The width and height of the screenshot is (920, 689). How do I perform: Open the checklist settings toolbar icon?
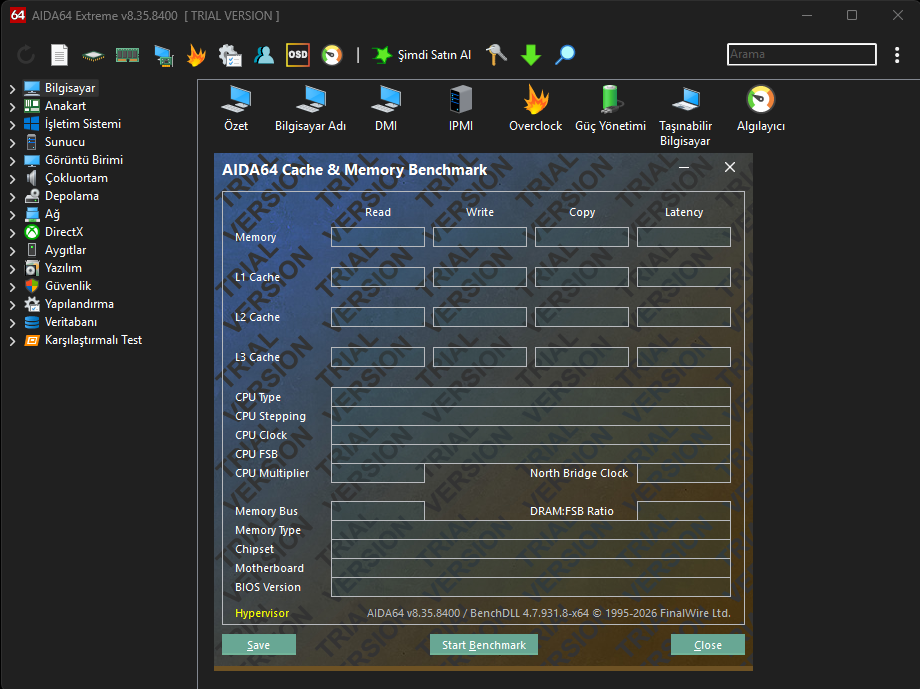pyautogui.click(x=230, y=55)
